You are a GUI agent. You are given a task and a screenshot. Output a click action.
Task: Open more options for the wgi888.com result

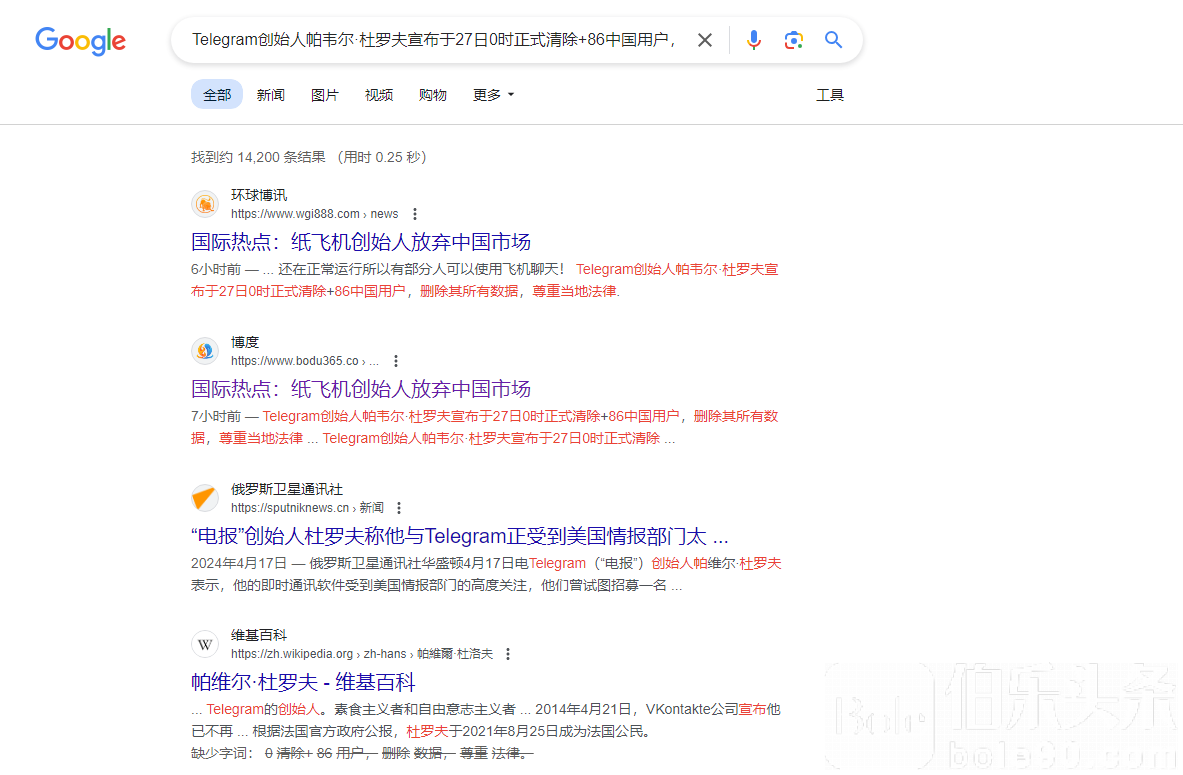(x=414, y=214)
